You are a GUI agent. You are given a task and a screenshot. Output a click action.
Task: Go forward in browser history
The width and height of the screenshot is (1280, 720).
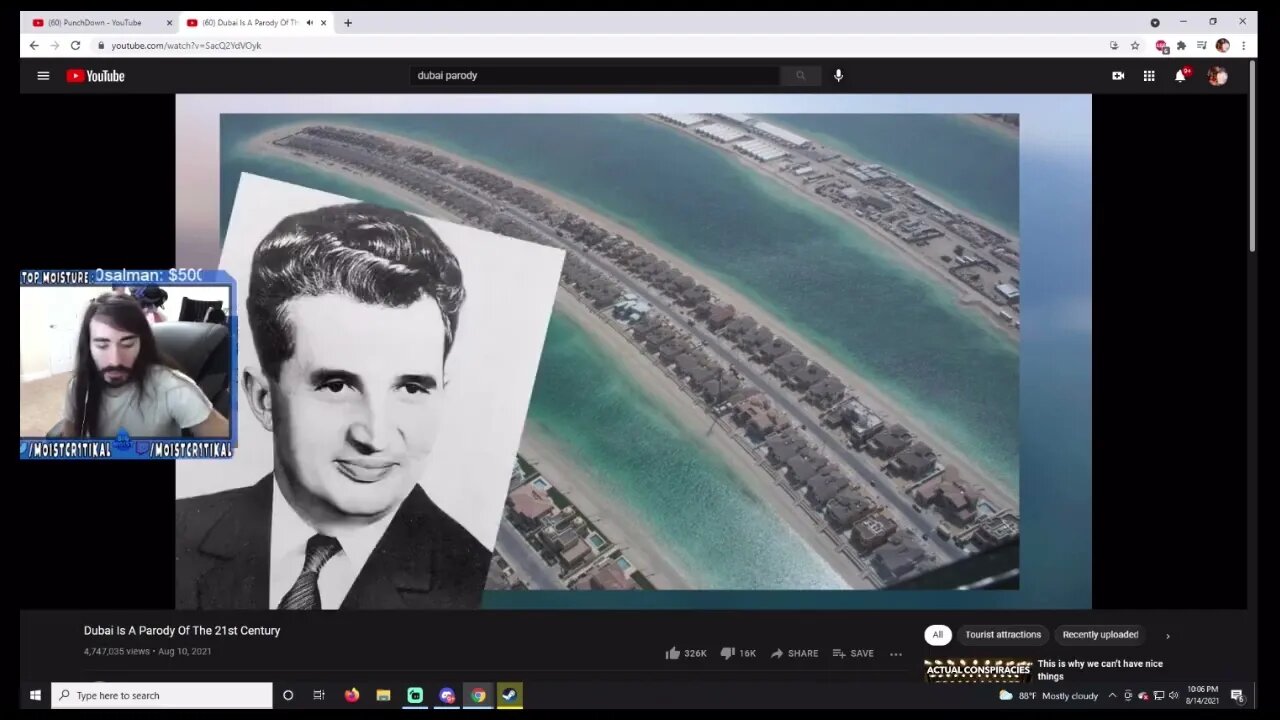coord(55,45)
